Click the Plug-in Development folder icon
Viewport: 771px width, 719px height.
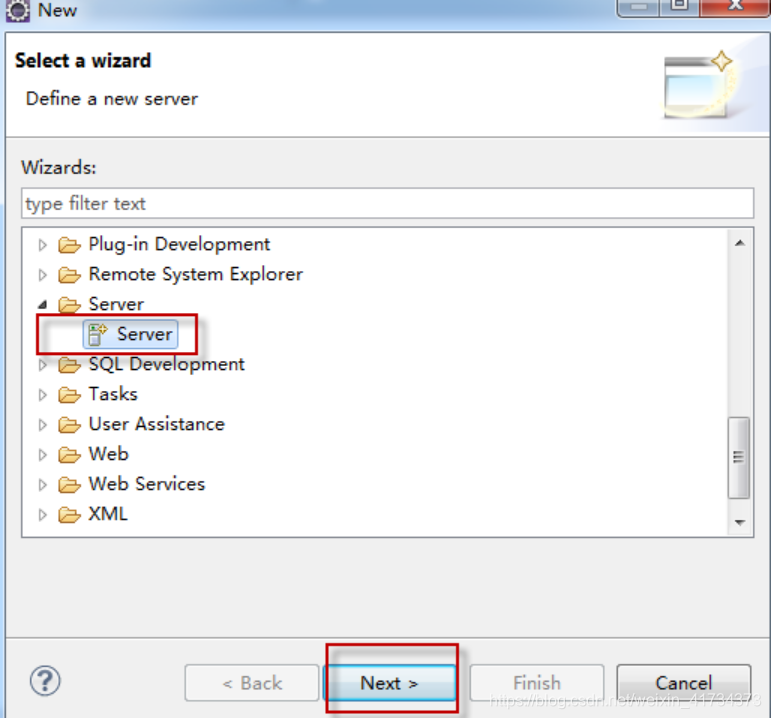69,244
